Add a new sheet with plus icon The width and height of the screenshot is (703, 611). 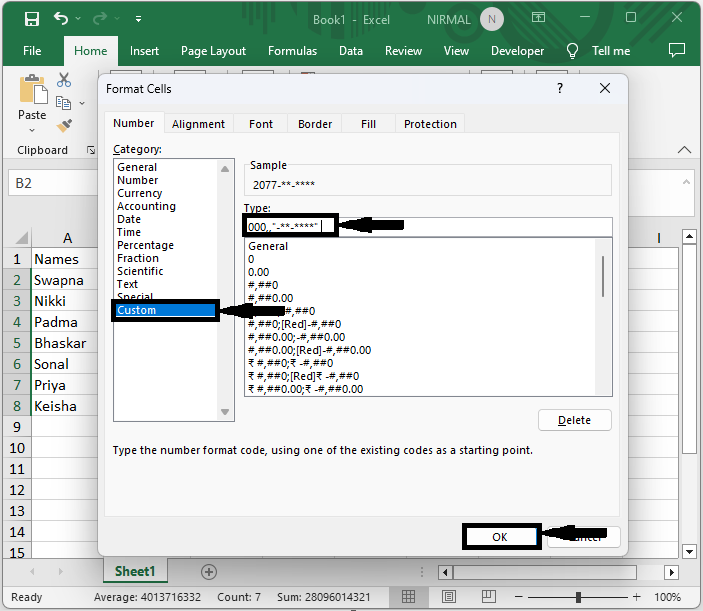[x=208, y=571]
